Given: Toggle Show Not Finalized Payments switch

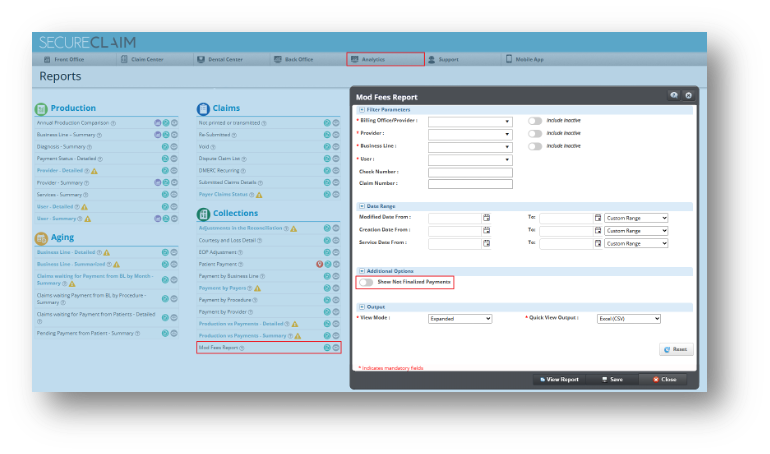Looking at the screenshot, I should (366, 283).
